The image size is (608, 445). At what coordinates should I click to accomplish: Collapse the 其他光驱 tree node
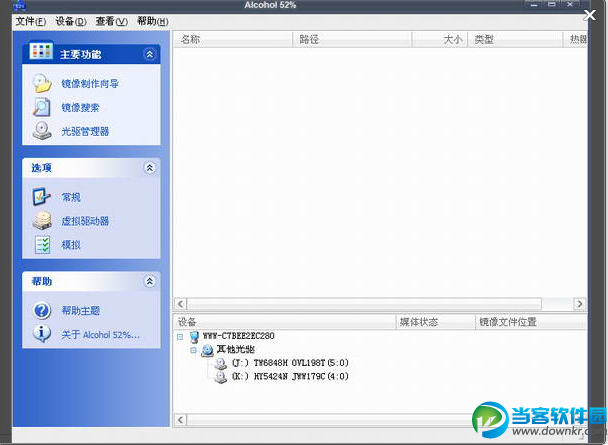tap(193, 350)
